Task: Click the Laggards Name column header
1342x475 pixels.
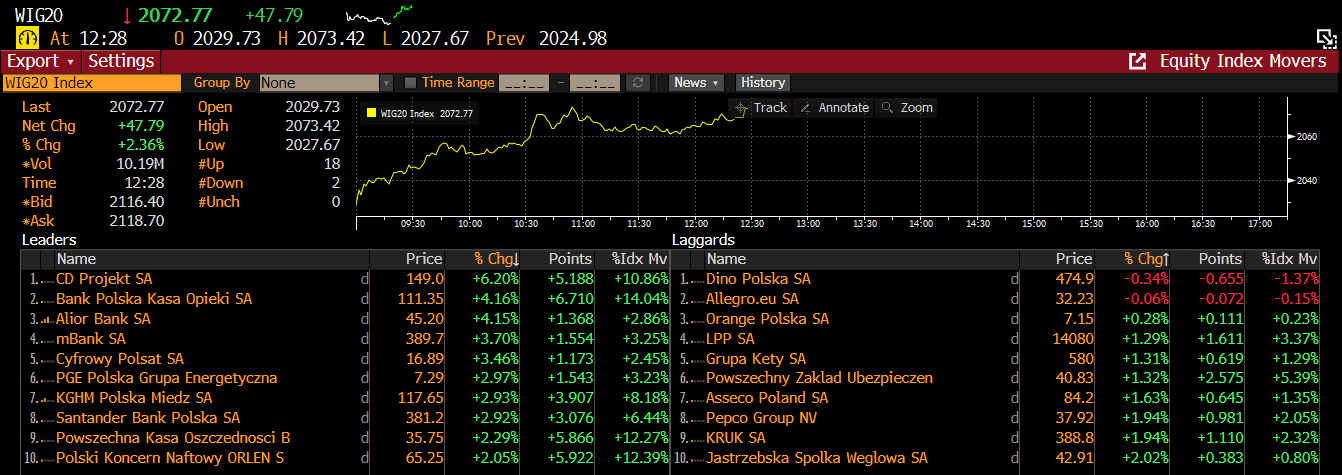Action: [861, 259]
